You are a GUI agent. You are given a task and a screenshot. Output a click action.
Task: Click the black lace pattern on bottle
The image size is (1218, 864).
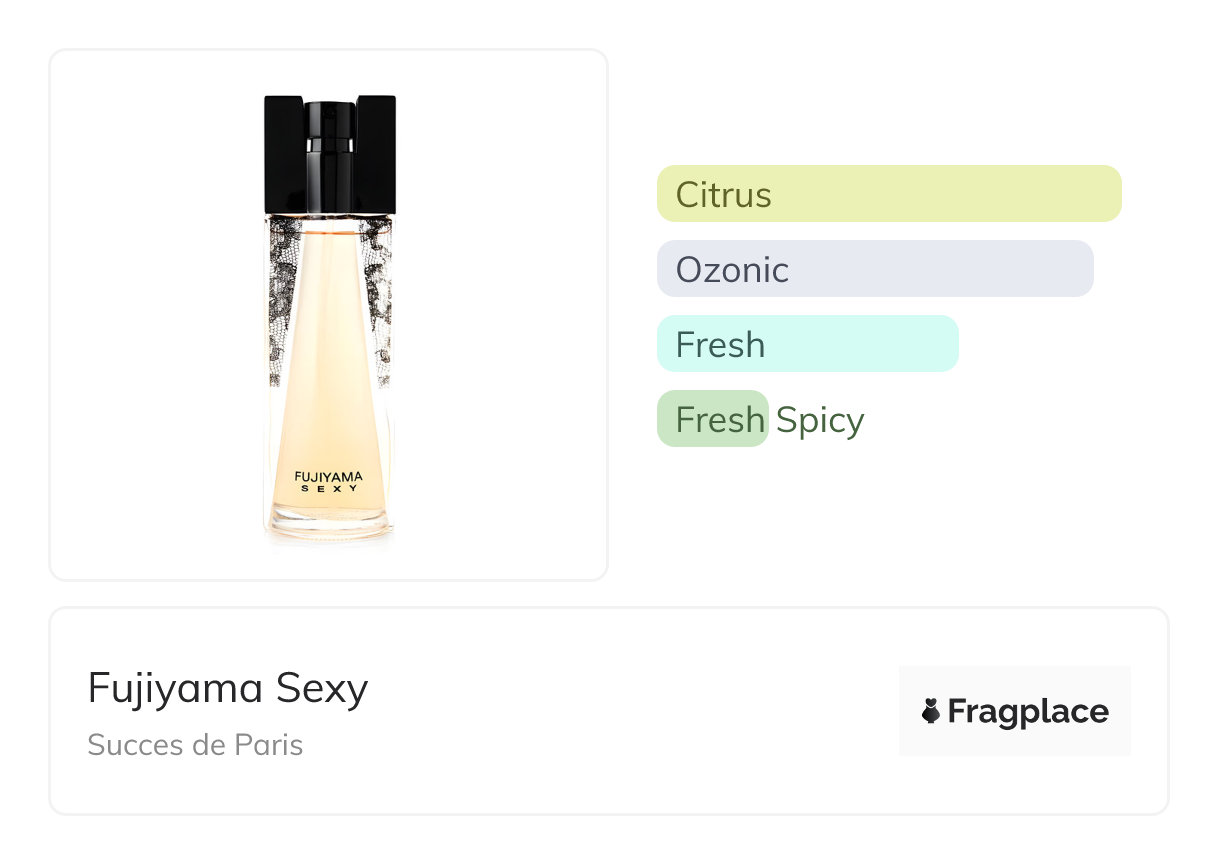point(281,300)
